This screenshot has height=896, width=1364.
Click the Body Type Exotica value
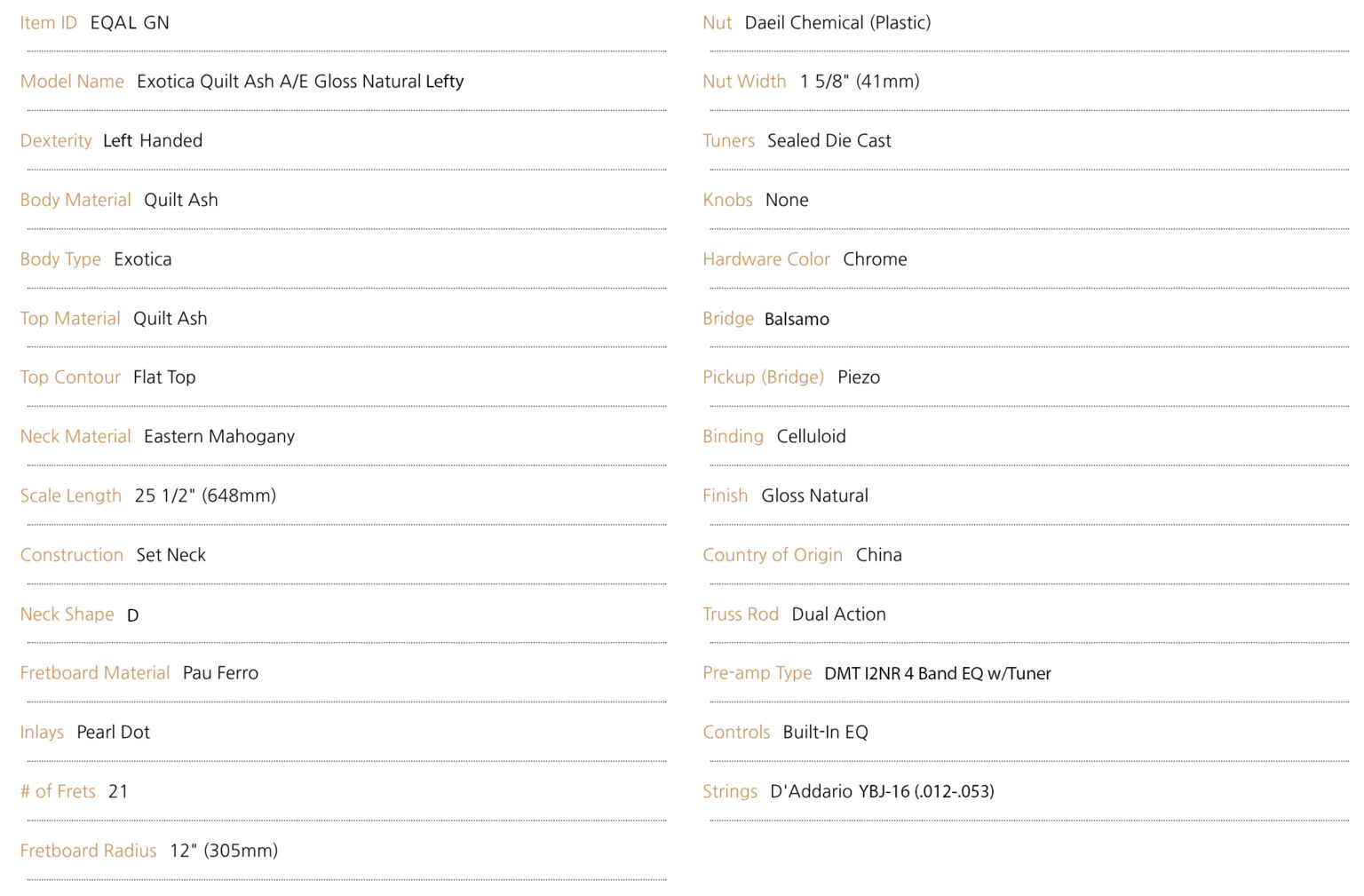[143, 259]
